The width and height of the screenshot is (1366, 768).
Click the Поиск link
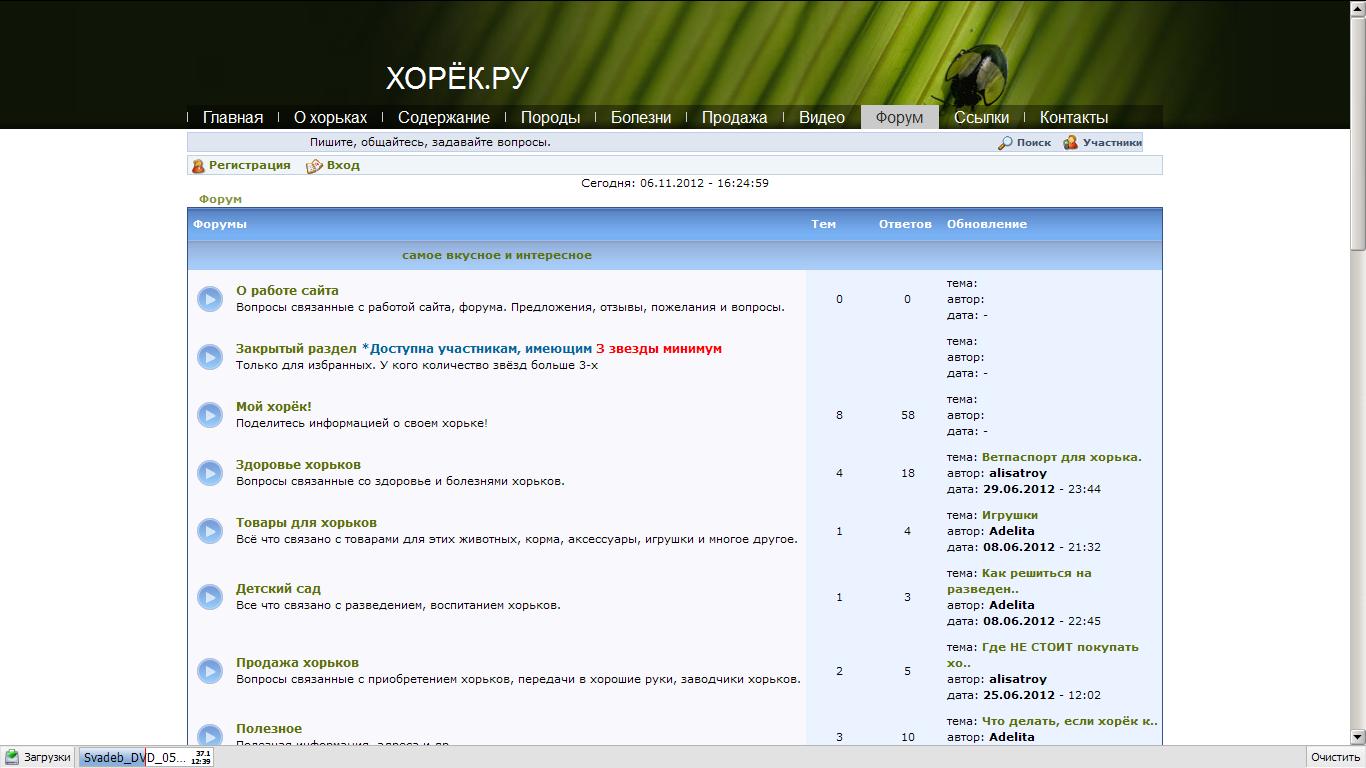pos(1034,143)
